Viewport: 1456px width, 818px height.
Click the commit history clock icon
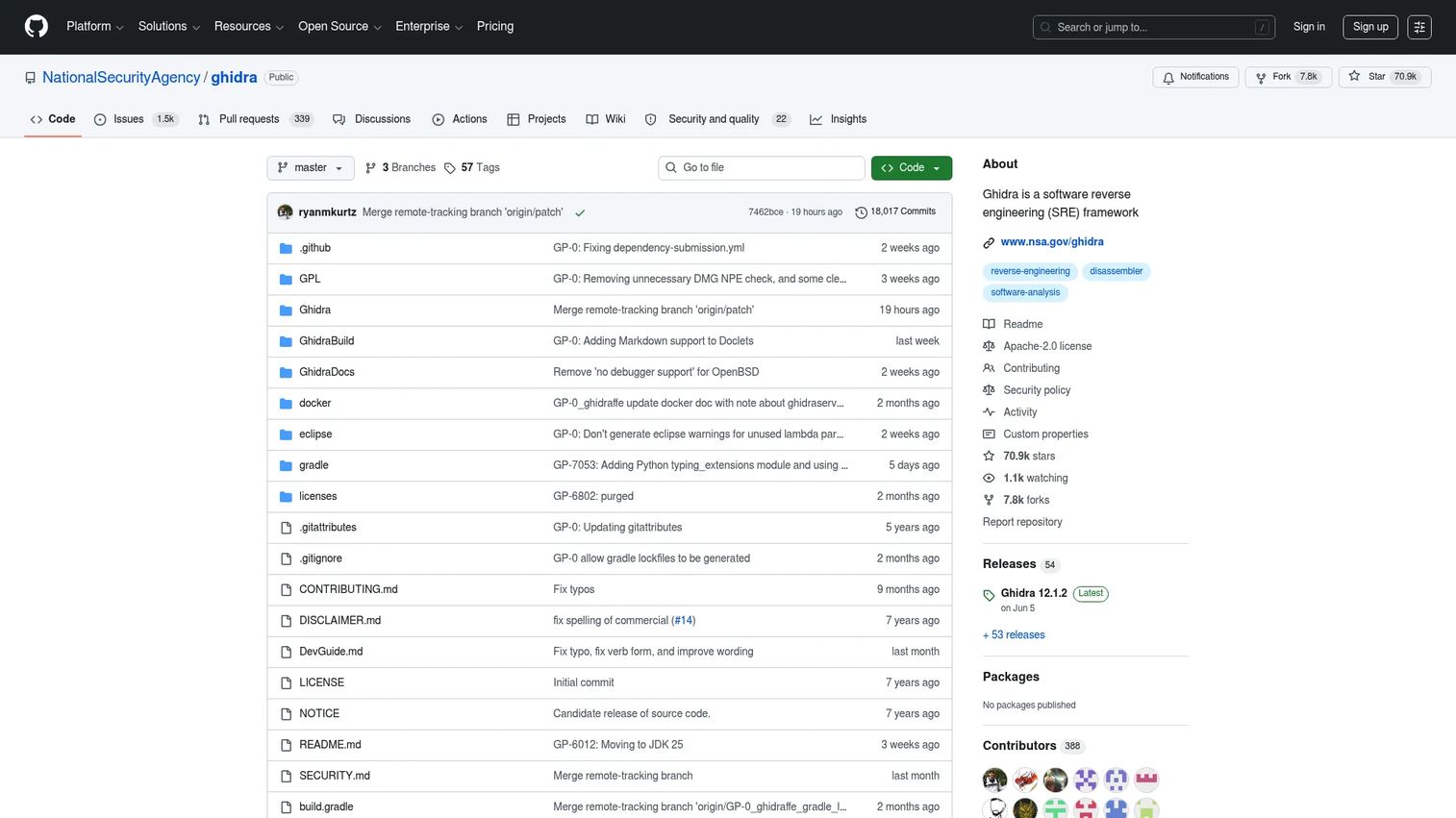(x=861, y=212)
